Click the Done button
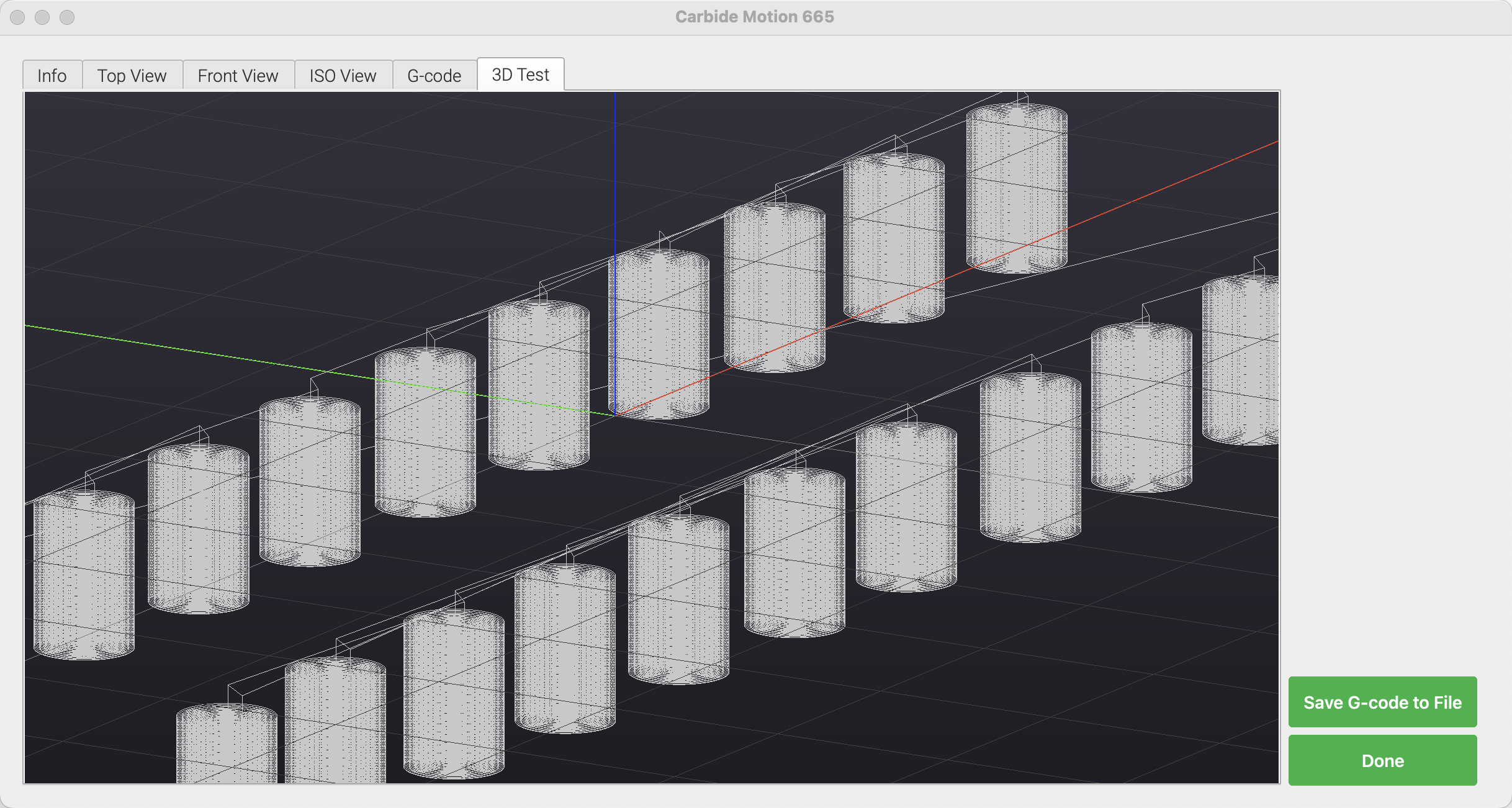The height and width of the screenshot is (808, 1512). (1382, 760)
